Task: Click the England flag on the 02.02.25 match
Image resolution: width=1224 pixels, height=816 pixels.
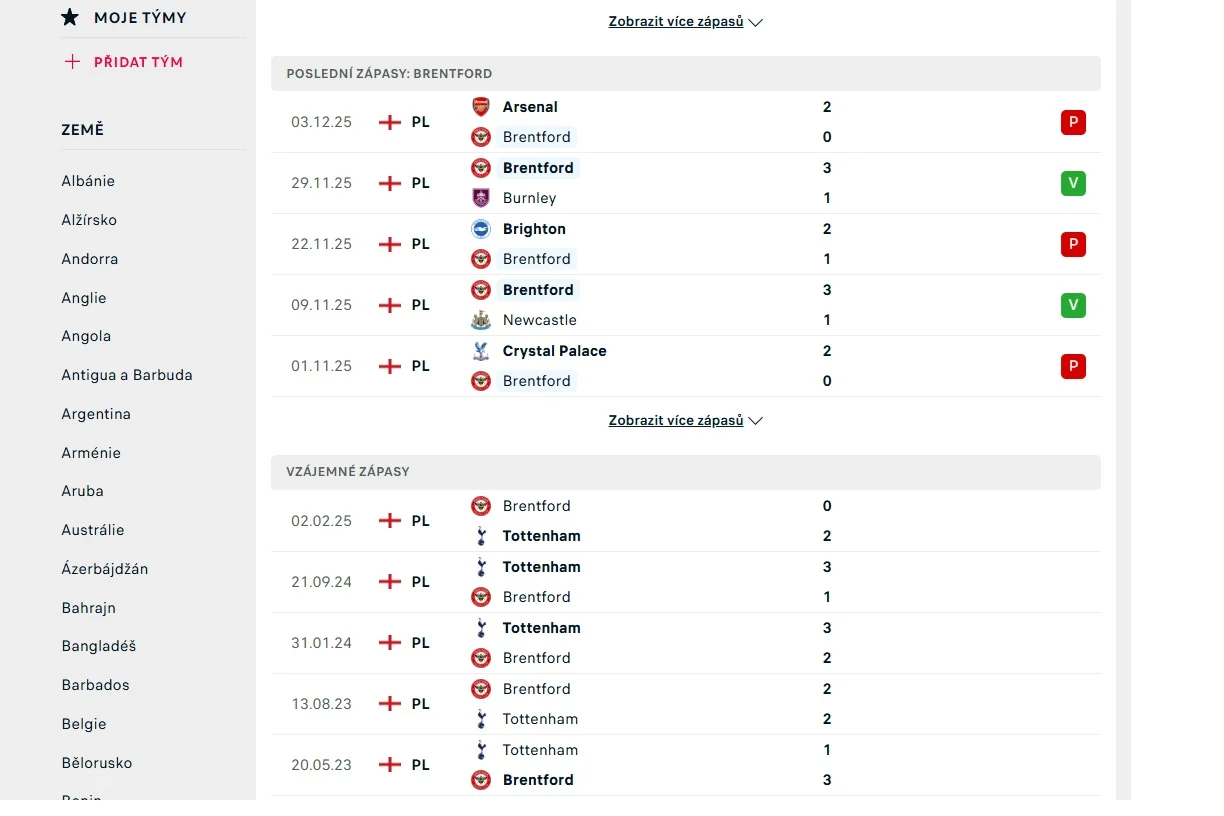Action: click(x=389, y=521)
